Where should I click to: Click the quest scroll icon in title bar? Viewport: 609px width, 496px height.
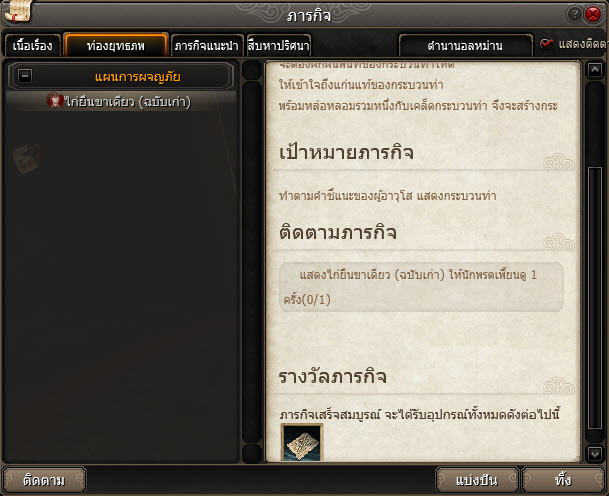[18, 12]
